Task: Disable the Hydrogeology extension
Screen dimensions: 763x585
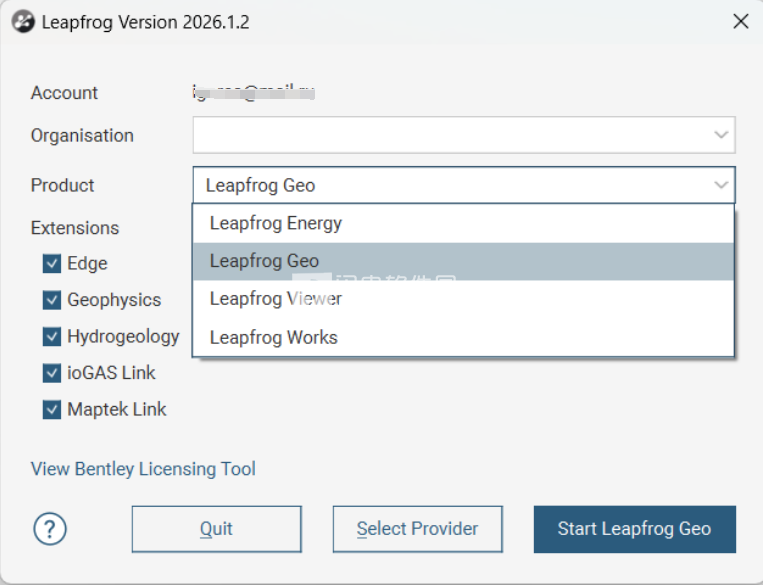Action: click(52, 337)
